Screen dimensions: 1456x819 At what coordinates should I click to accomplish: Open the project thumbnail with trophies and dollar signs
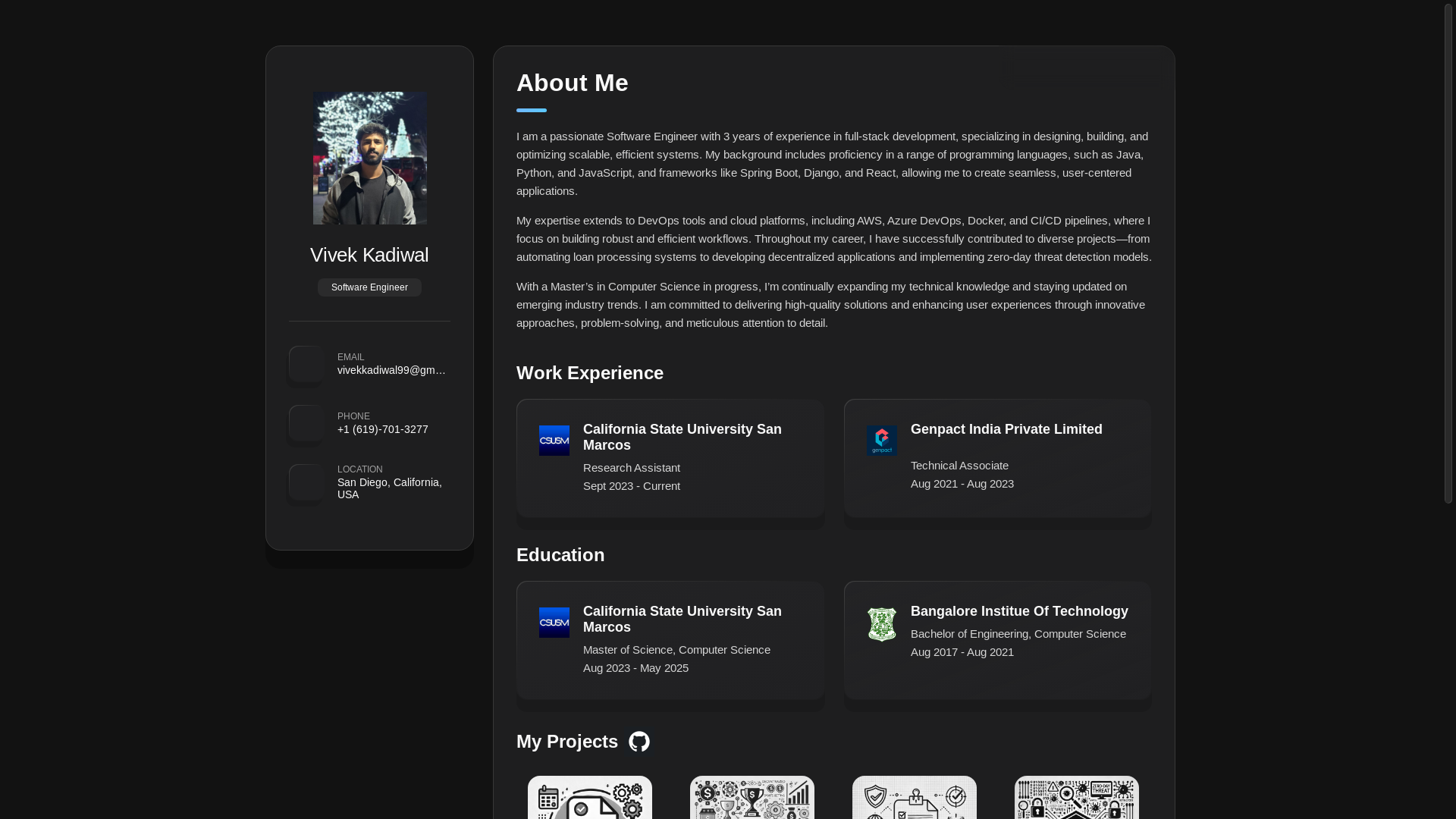pyautogui.click(x=752, y=797)
